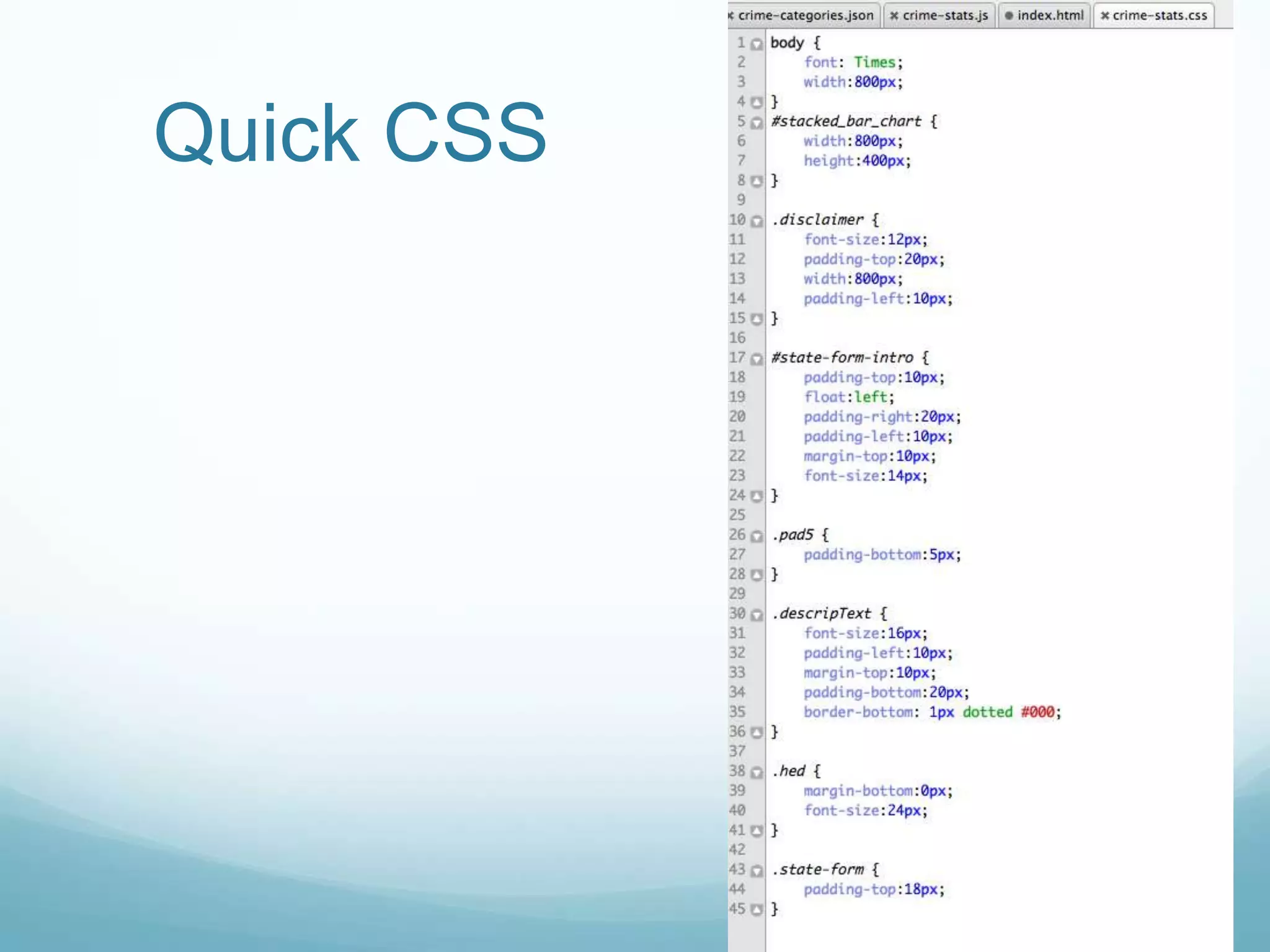Click the 'Quick CSS' slide title
This screenshot has width=1270, height=952.
point(351,133)
